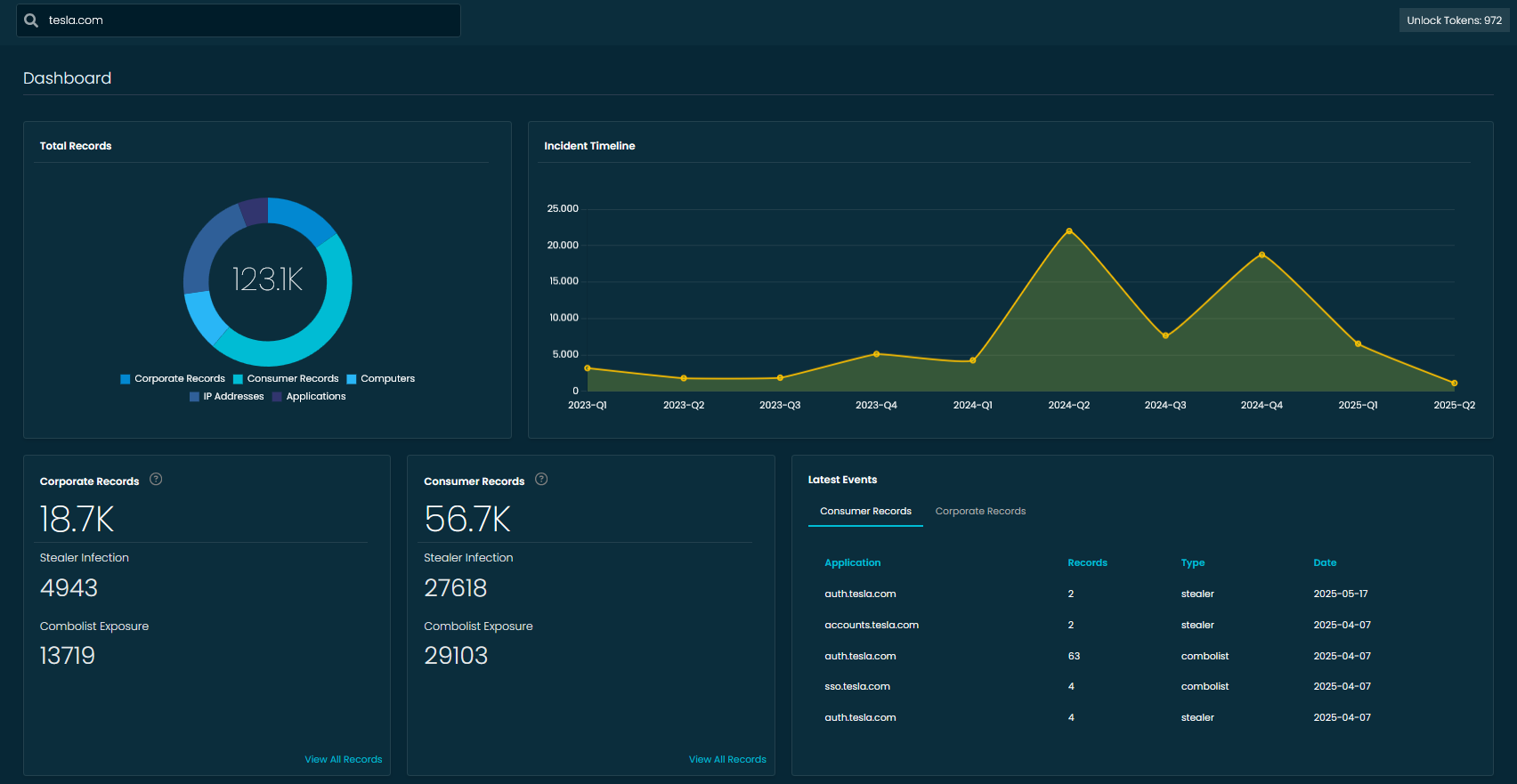The height and width of the screenshot is (784, 1517).
Task: Focus the tesla.com search field
Action: click(239, 20)
